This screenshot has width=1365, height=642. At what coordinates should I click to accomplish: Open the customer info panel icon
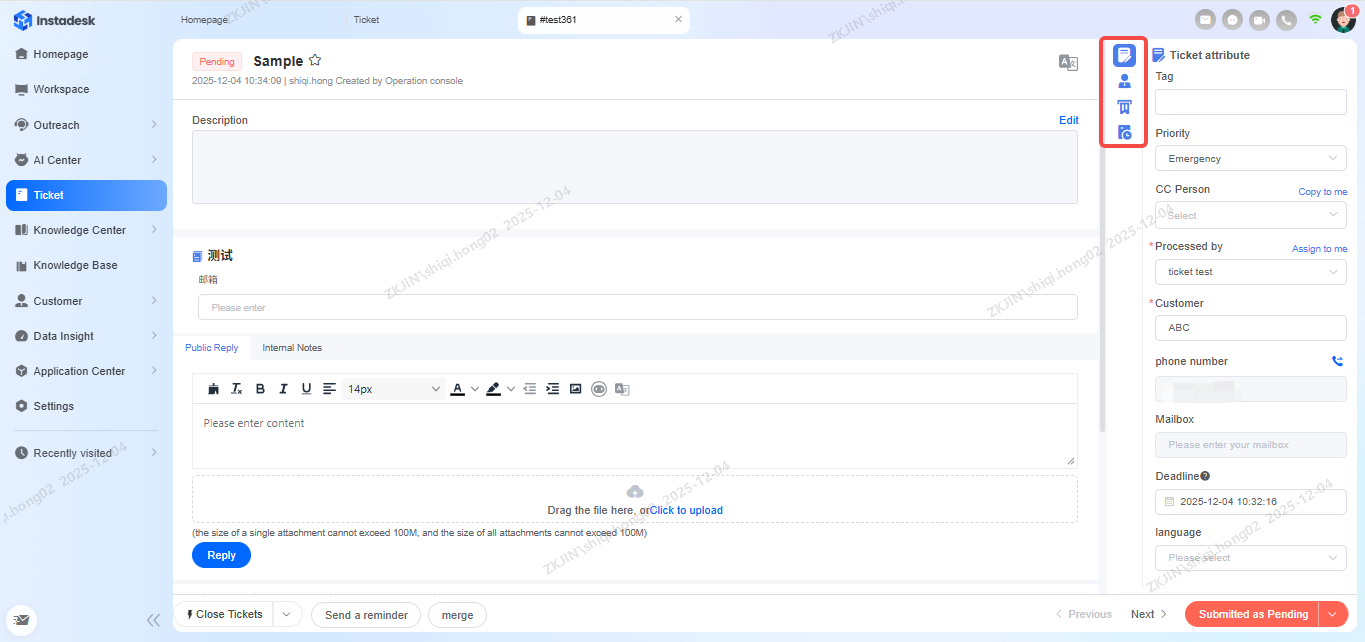[x=1124, y=81]
